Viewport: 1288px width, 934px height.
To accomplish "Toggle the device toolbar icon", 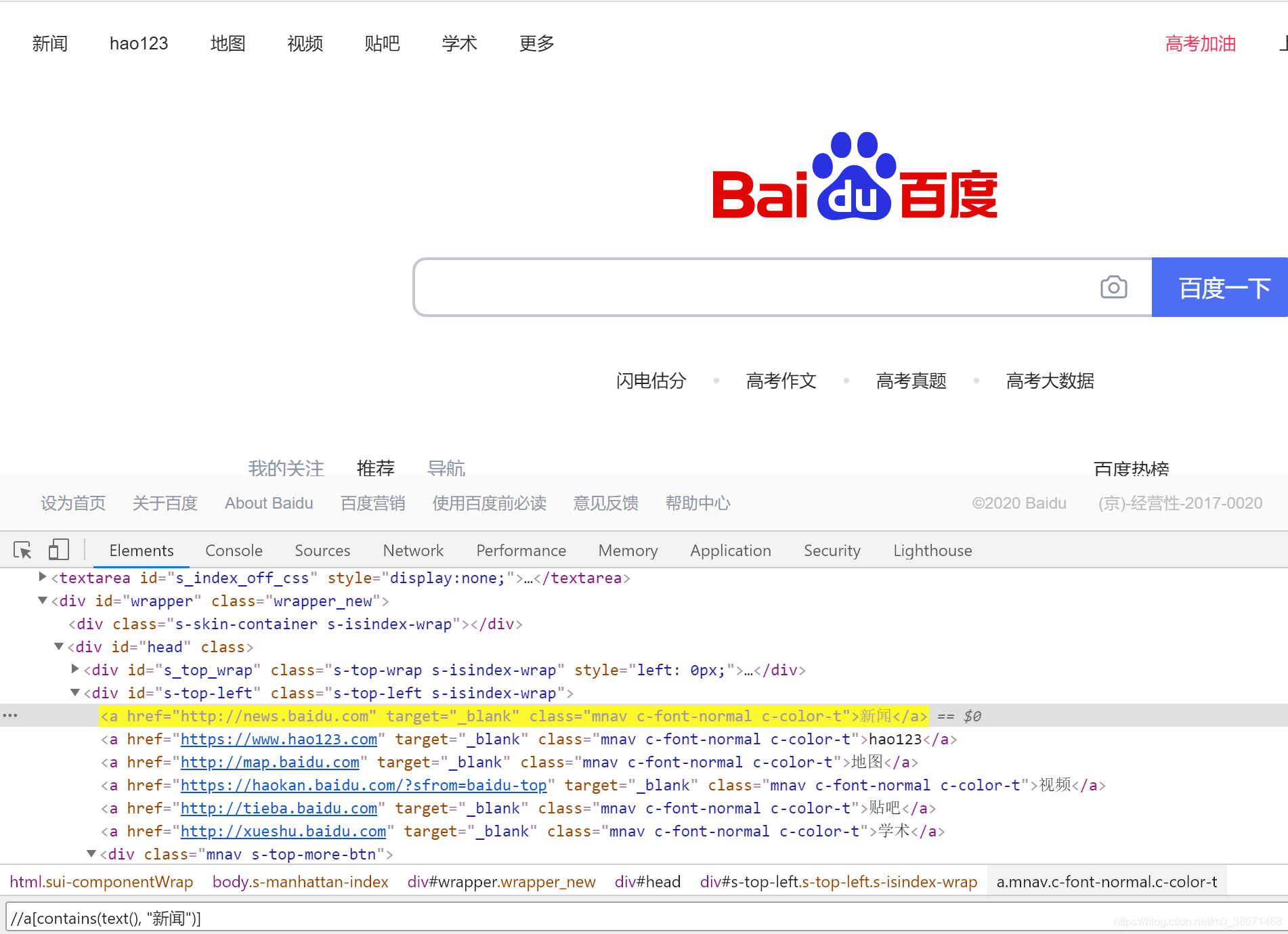I will pyautogui.click(x=59, y=549).
